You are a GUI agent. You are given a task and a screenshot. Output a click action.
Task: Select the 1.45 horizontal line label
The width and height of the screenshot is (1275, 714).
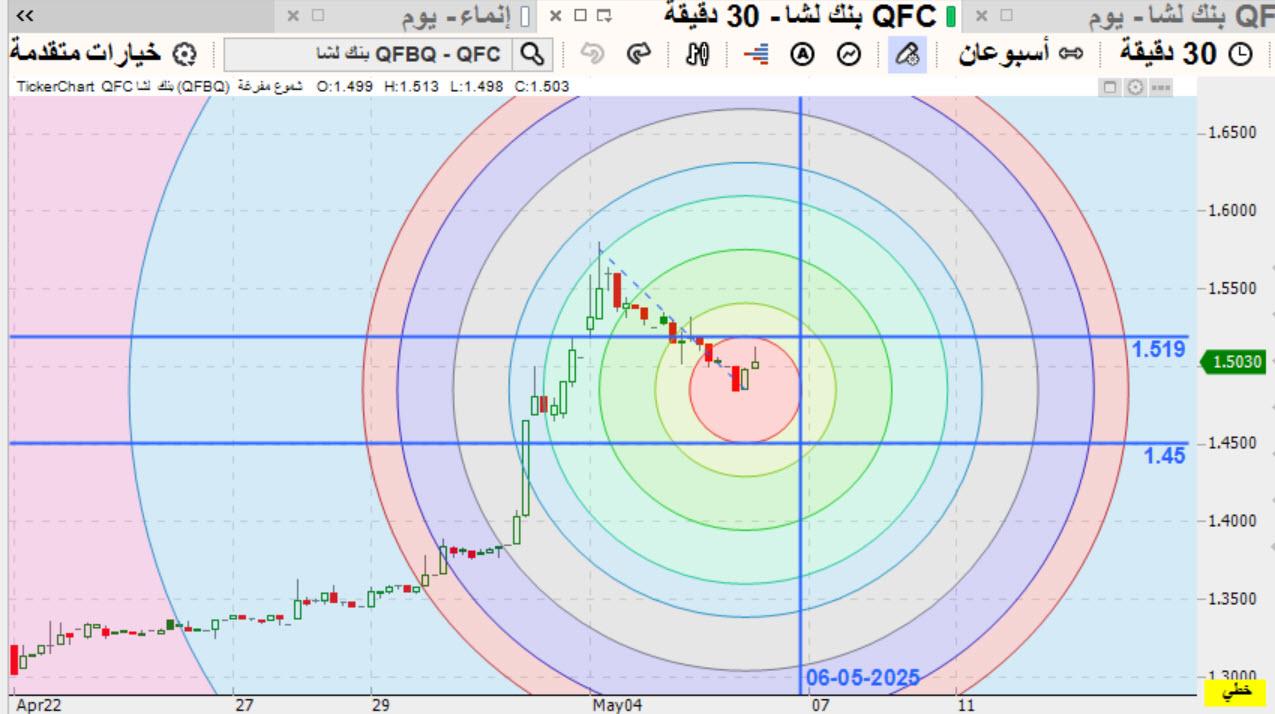1165,456
